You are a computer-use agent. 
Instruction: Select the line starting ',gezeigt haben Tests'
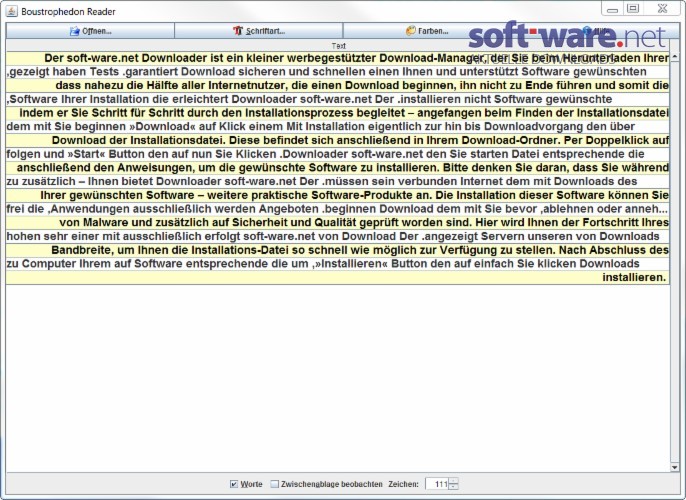[x=338, y=72]
